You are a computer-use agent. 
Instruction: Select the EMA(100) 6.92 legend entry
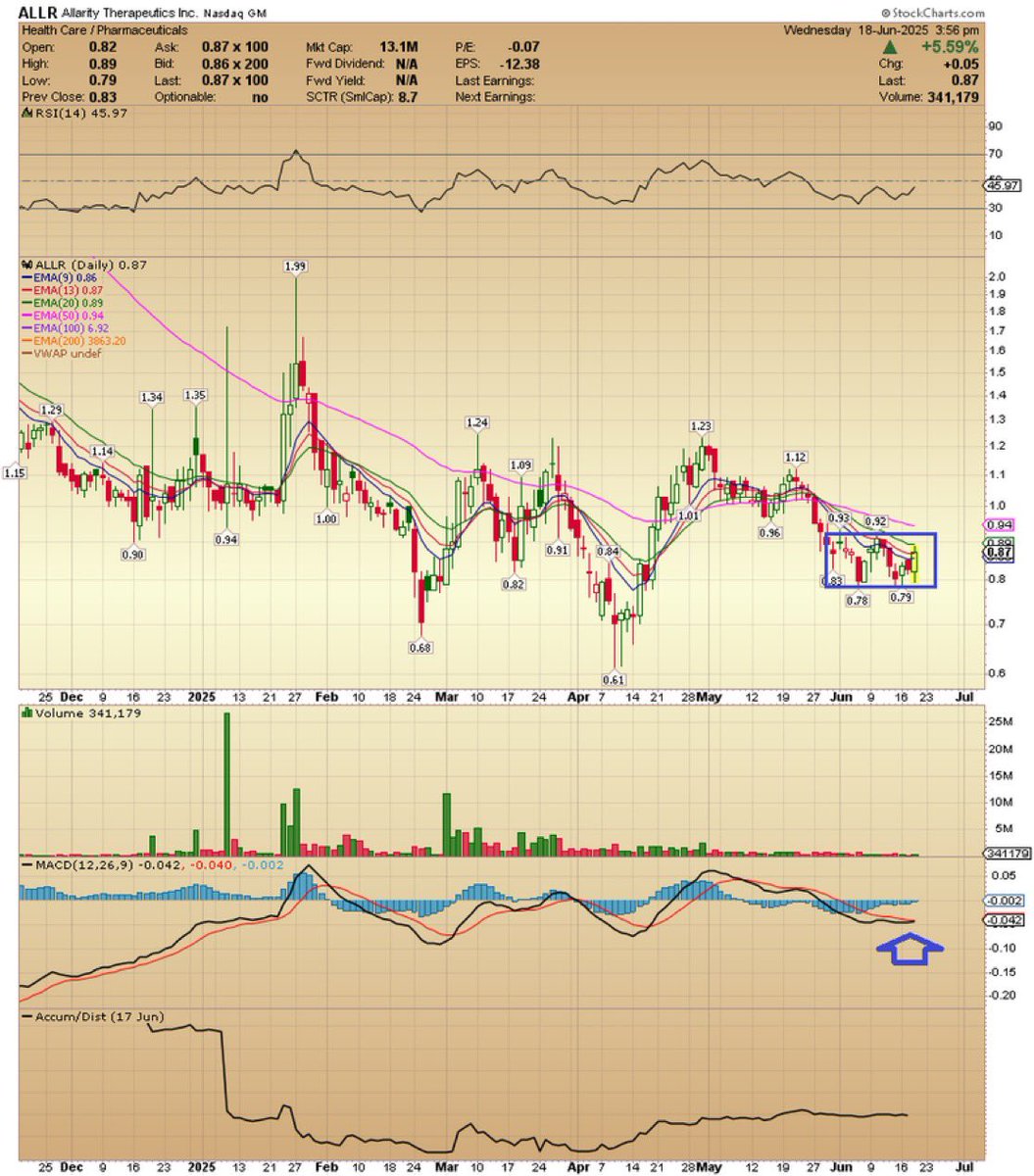(x=67, y=328)
